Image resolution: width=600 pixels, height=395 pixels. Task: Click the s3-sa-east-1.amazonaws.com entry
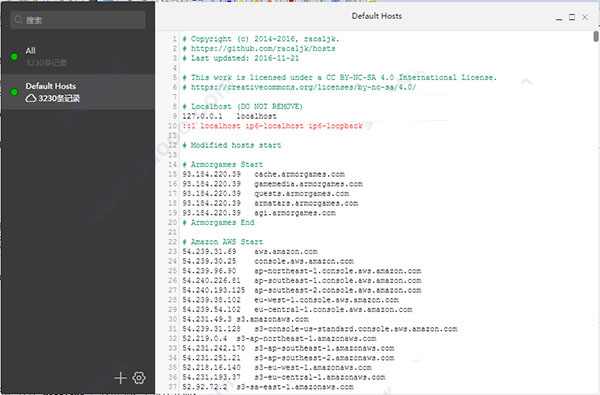pos(268,387)
